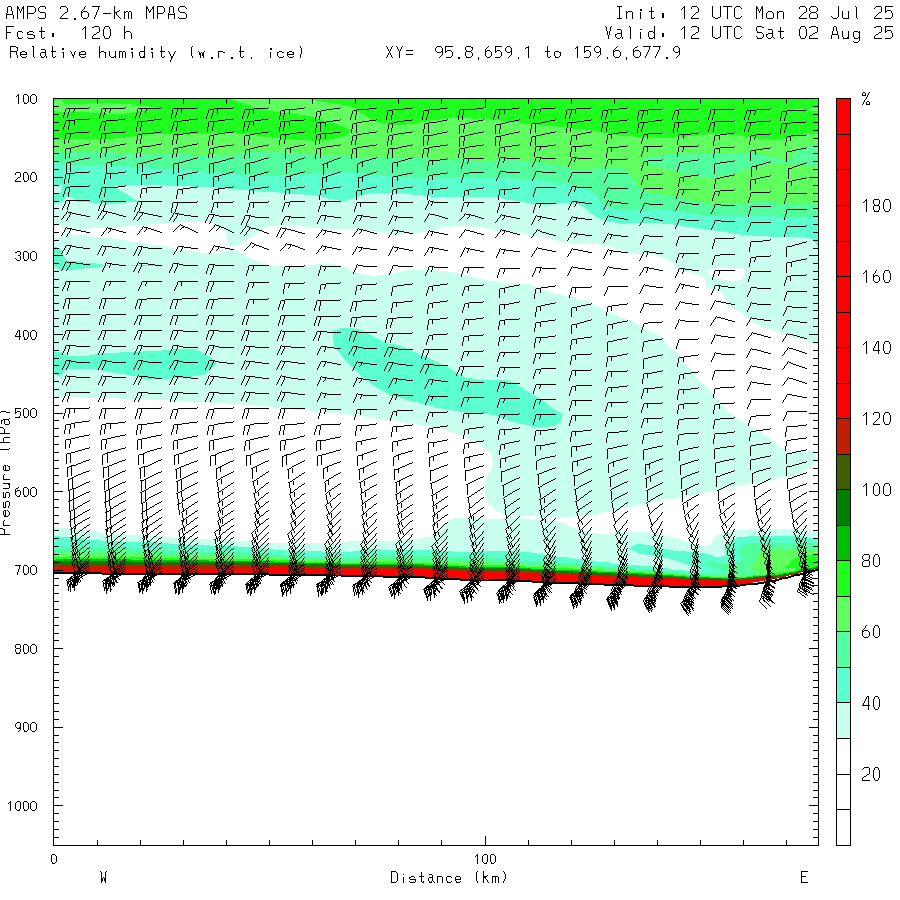This screenshot has height=900, width=900.
Task: Click the 400 hPa pressure axis label
Action: click(x=26, y=335)
